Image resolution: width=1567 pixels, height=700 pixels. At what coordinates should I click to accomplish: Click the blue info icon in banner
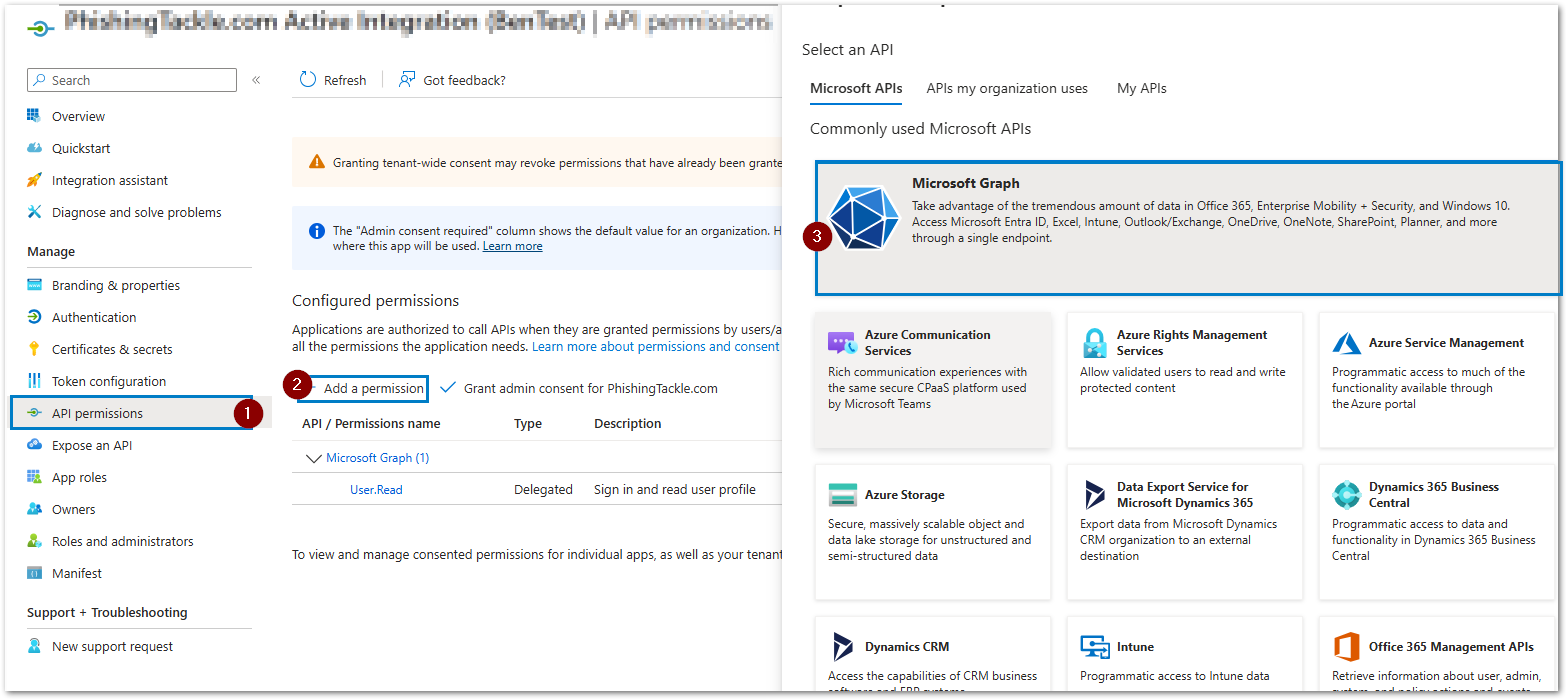click(x=317, y=231)
